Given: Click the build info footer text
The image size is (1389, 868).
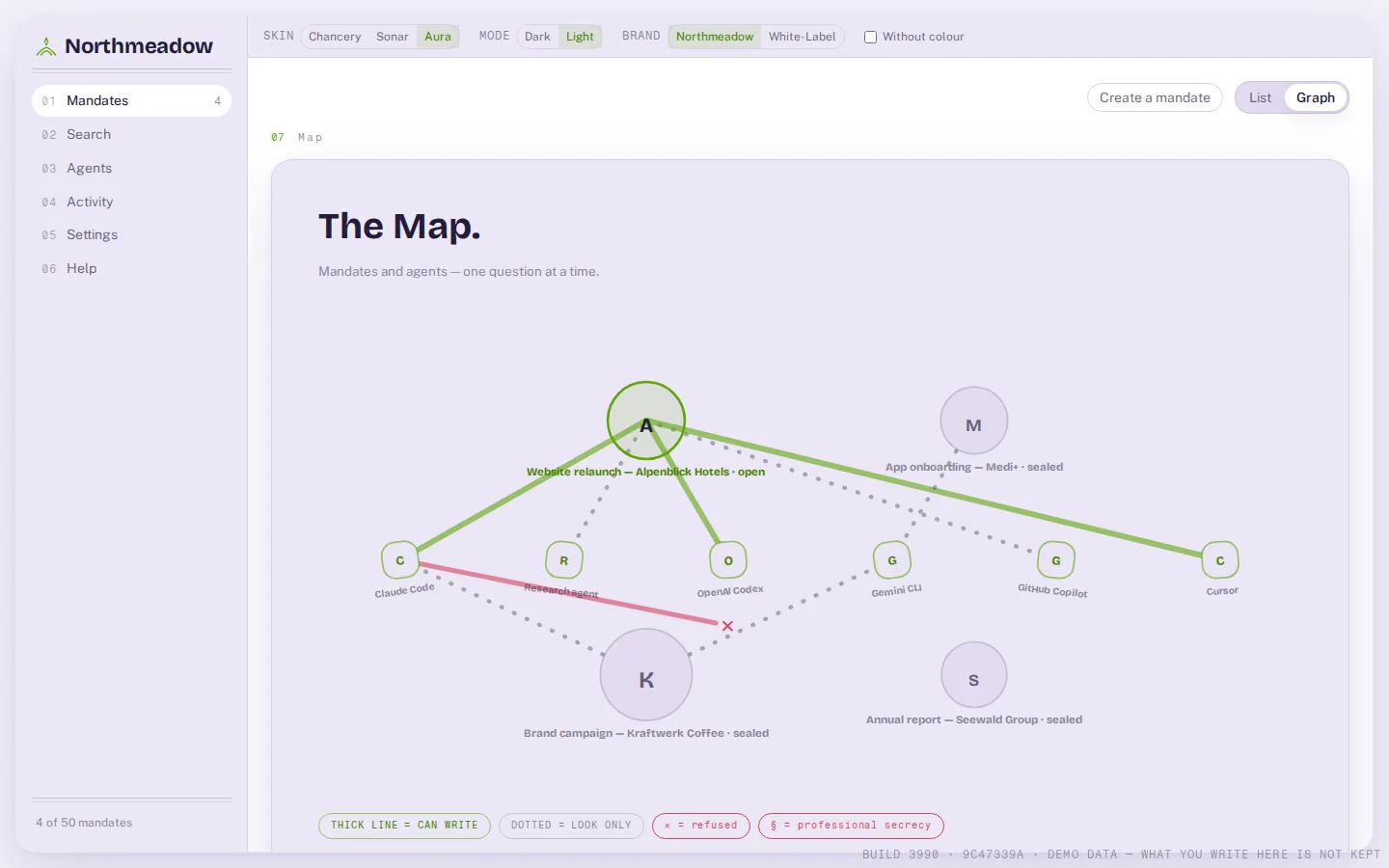Looking at the screenshot, I should [1121, 854].
